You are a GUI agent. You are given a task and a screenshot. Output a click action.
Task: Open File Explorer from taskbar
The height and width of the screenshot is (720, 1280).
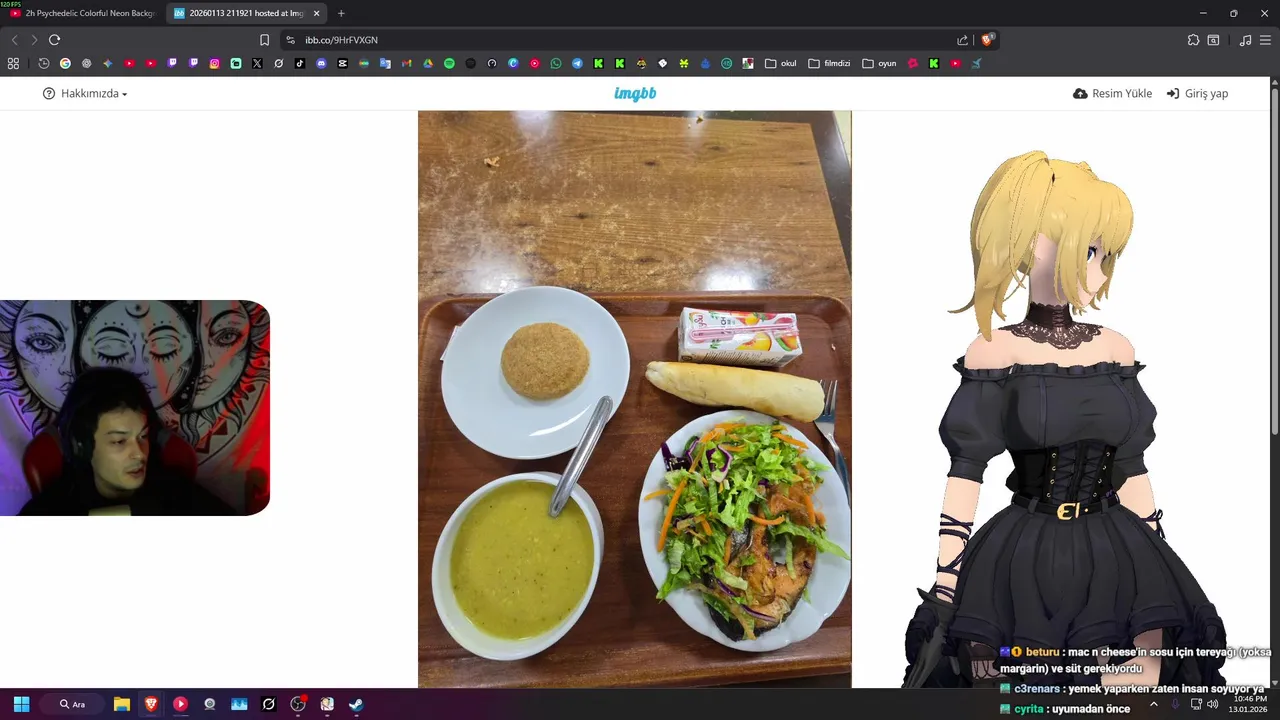point(122,704)
